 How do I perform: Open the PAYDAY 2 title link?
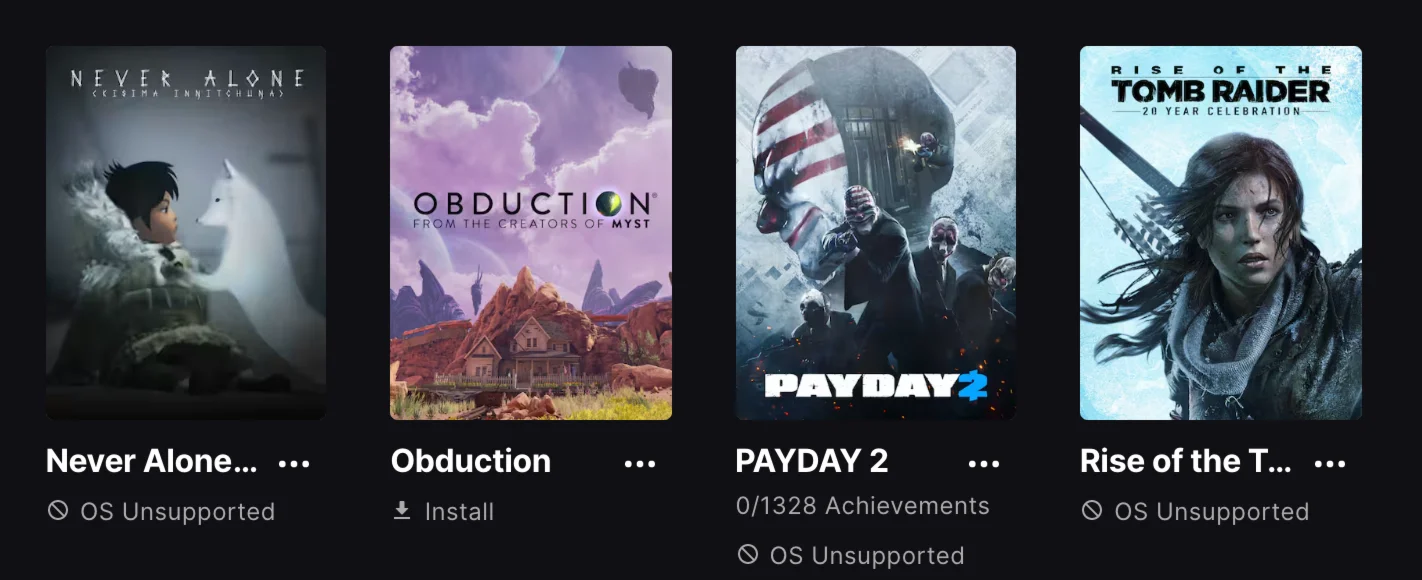(x=812, y=461)
